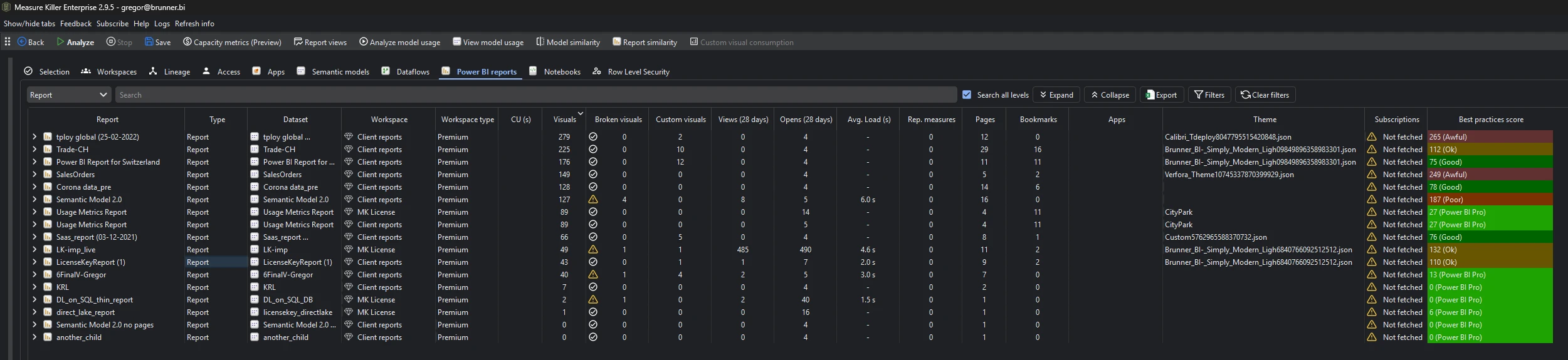Click the Clear filters button
This screenshot has height=360, width=1568.
1265,95
